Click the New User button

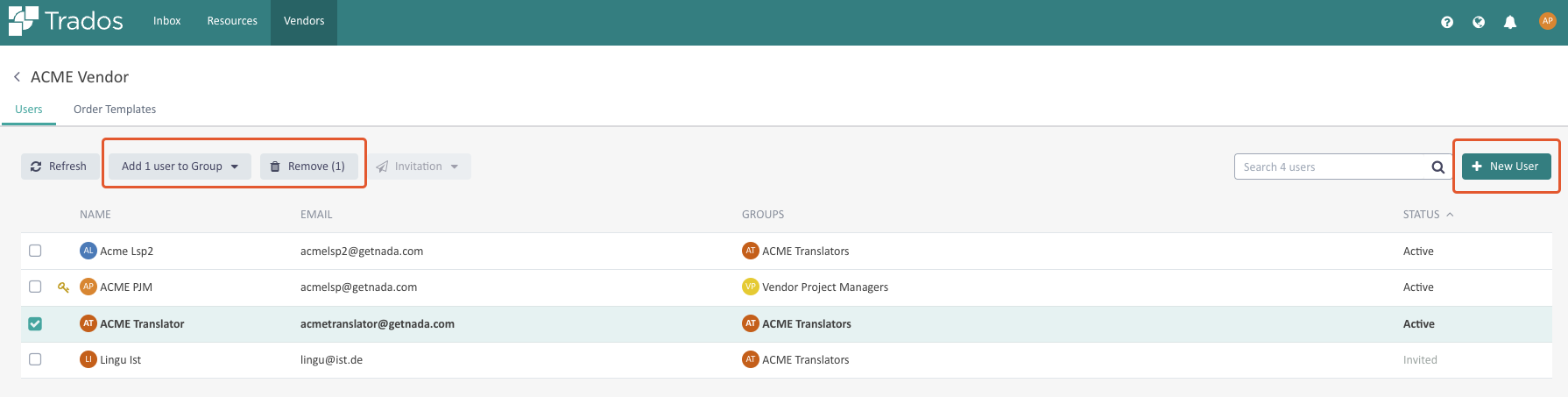pyautogui.click(x=1506, y=167)
